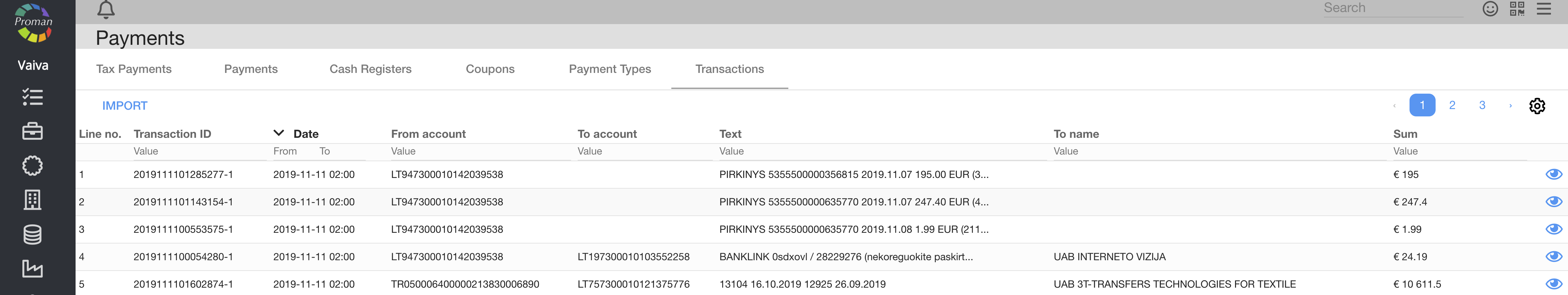The width and height of the screenshot is (1568, 295).
Task: Show details for UAB INTERNETO VIZIJA transaction
Action: click(1553, 257)
